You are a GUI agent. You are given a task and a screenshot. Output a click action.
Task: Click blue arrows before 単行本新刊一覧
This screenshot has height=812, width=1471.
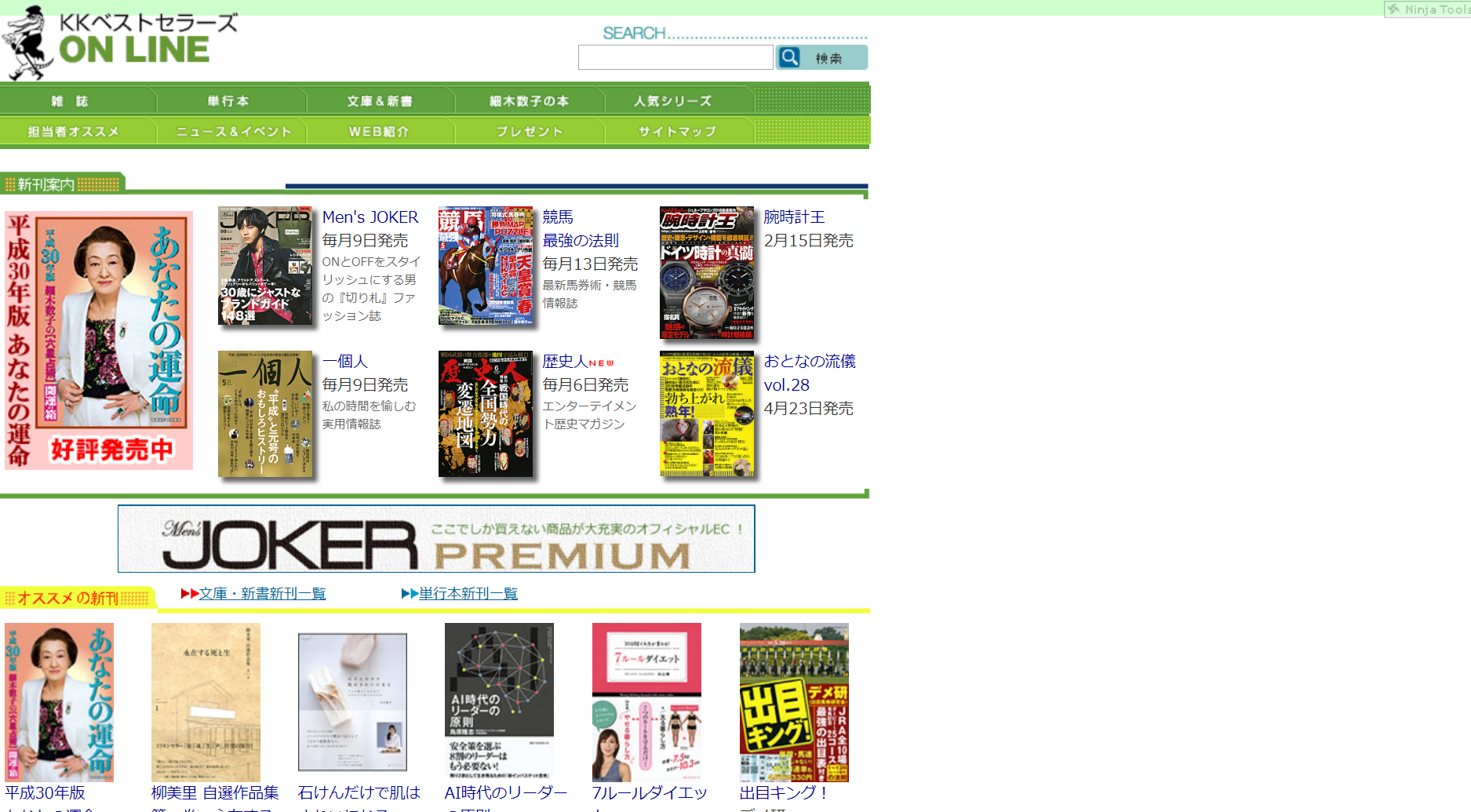click(410, 594)
